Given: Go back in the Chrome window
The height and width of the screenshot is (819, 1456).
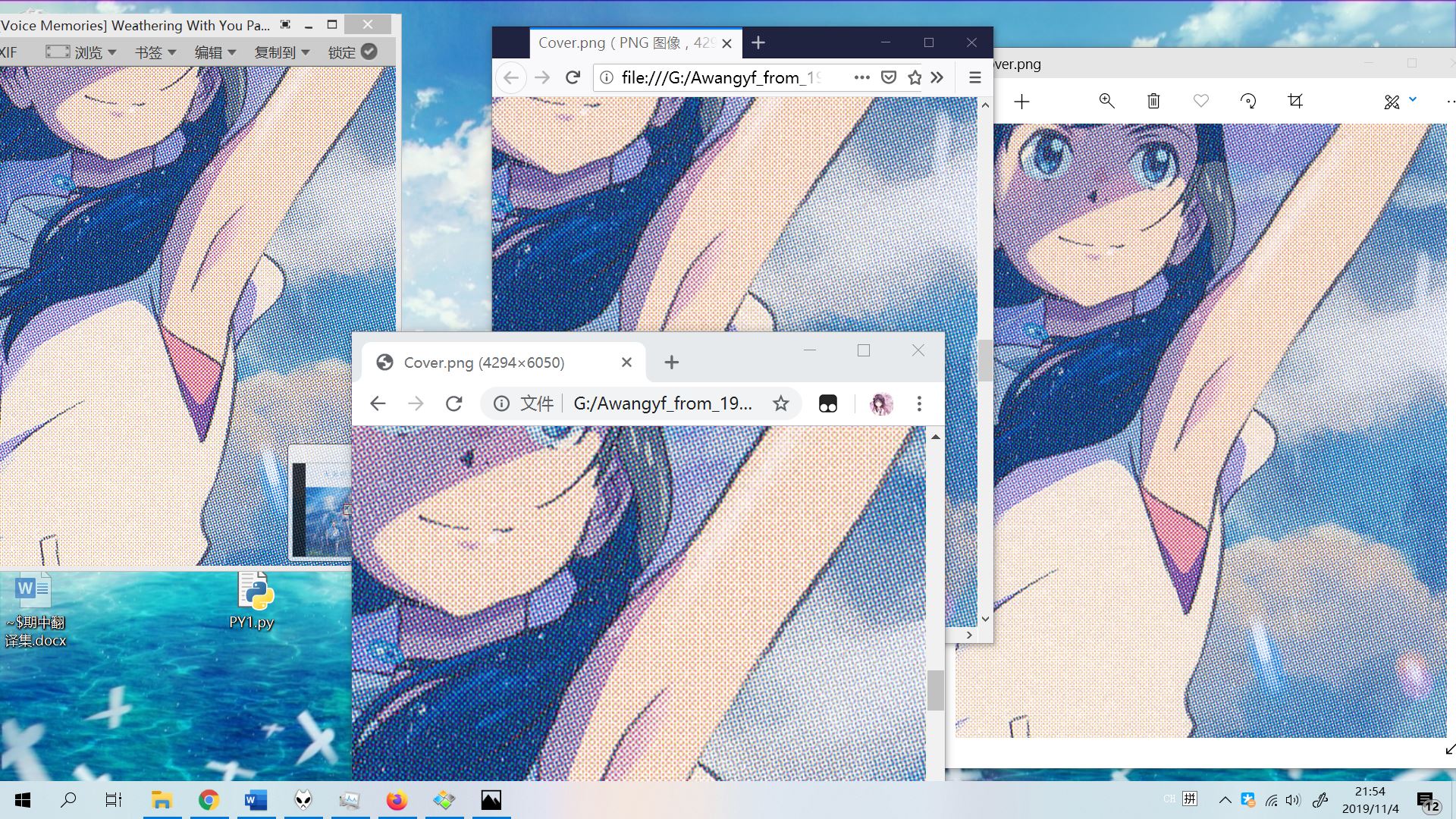Looking at the screenshot, I should click(x=378, y=403).
